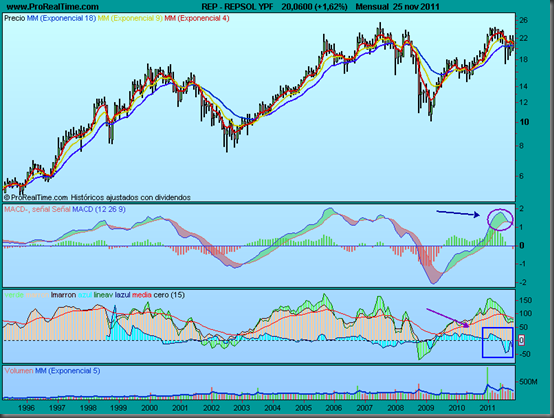Image resolution: width=554 pixels, height=418 pixels.
Task: Click the 150 oscillator axis value
Action: [x=525, y=300]
